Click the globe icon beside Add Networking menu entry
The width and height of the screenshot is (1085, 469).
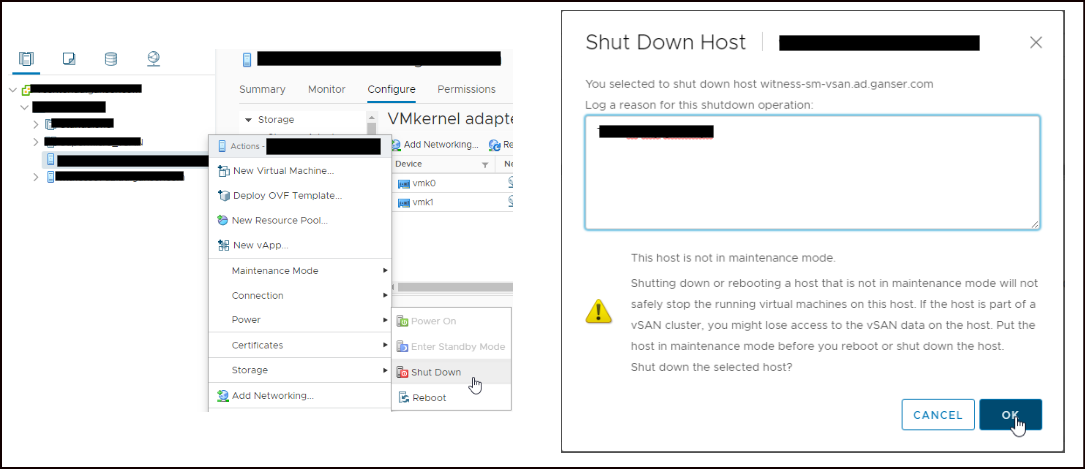(223, 396)
